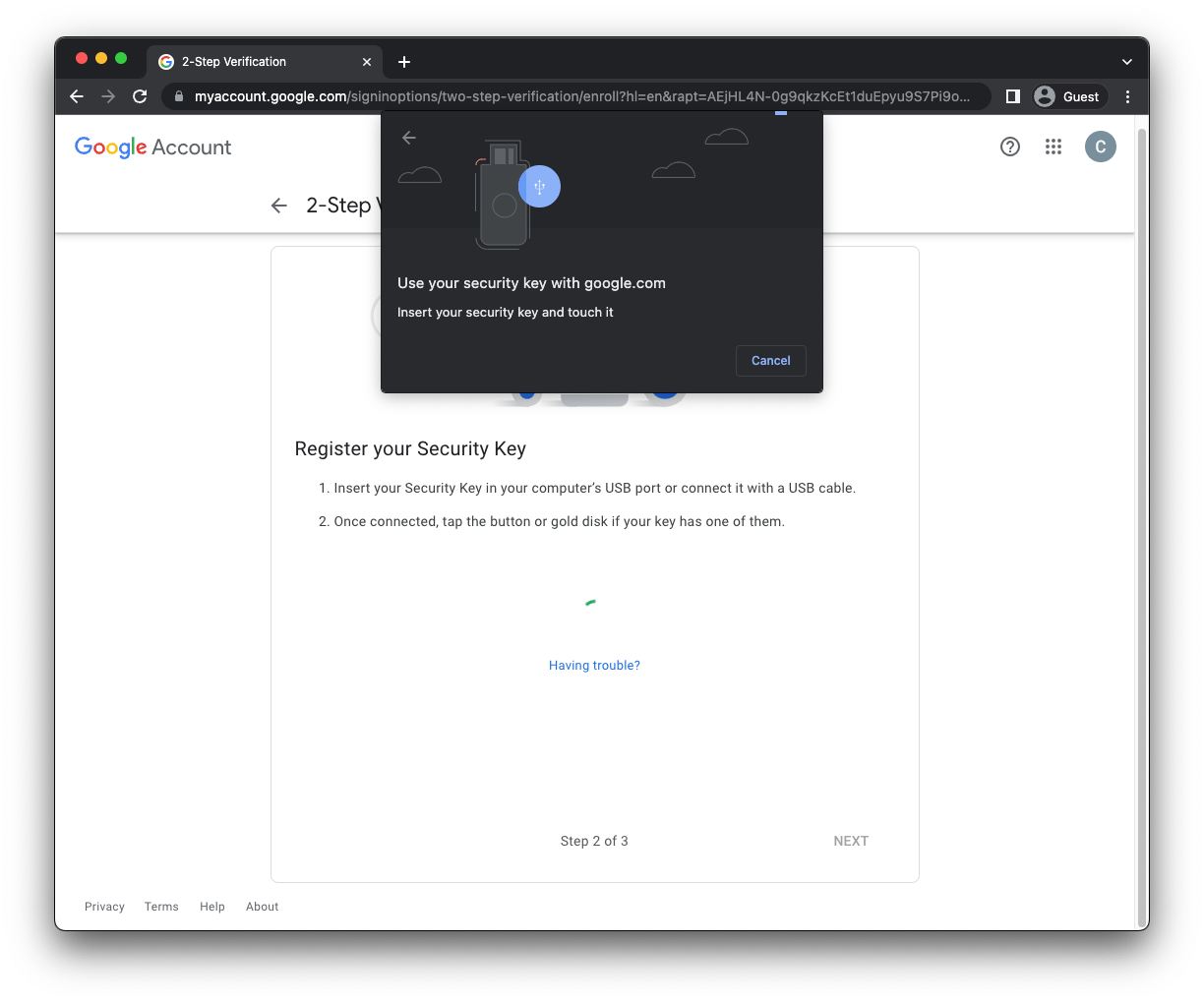Image resolution: width=1204 pixels, height=1003 pixels.
Task: Cancel the security key prompt
Action: [x=771, y=361]
